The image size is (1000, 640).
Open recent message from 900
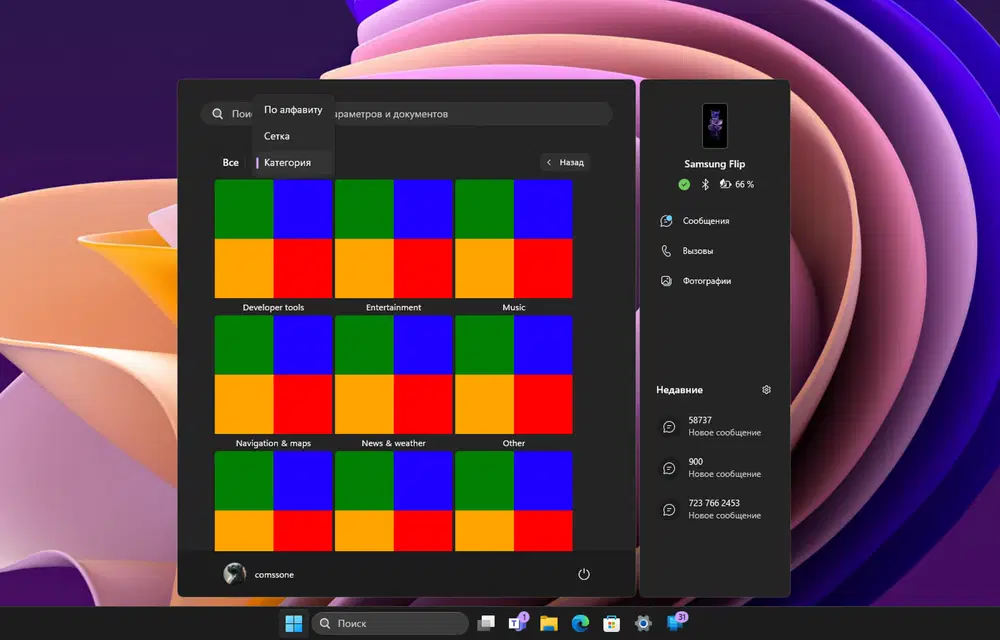coord(714,468)
